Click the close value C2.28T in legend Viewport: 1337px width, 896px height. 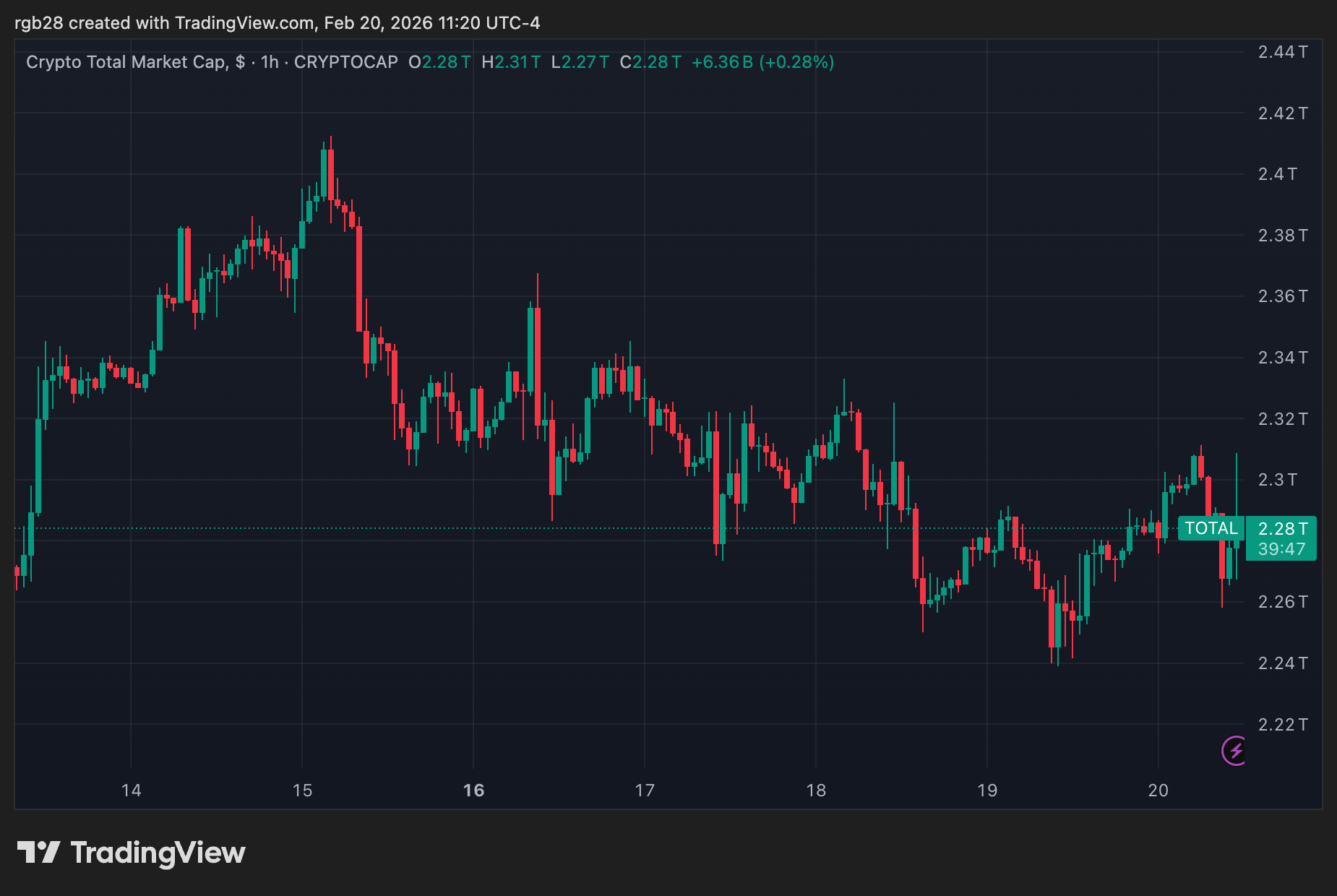(x=650, y=62)
